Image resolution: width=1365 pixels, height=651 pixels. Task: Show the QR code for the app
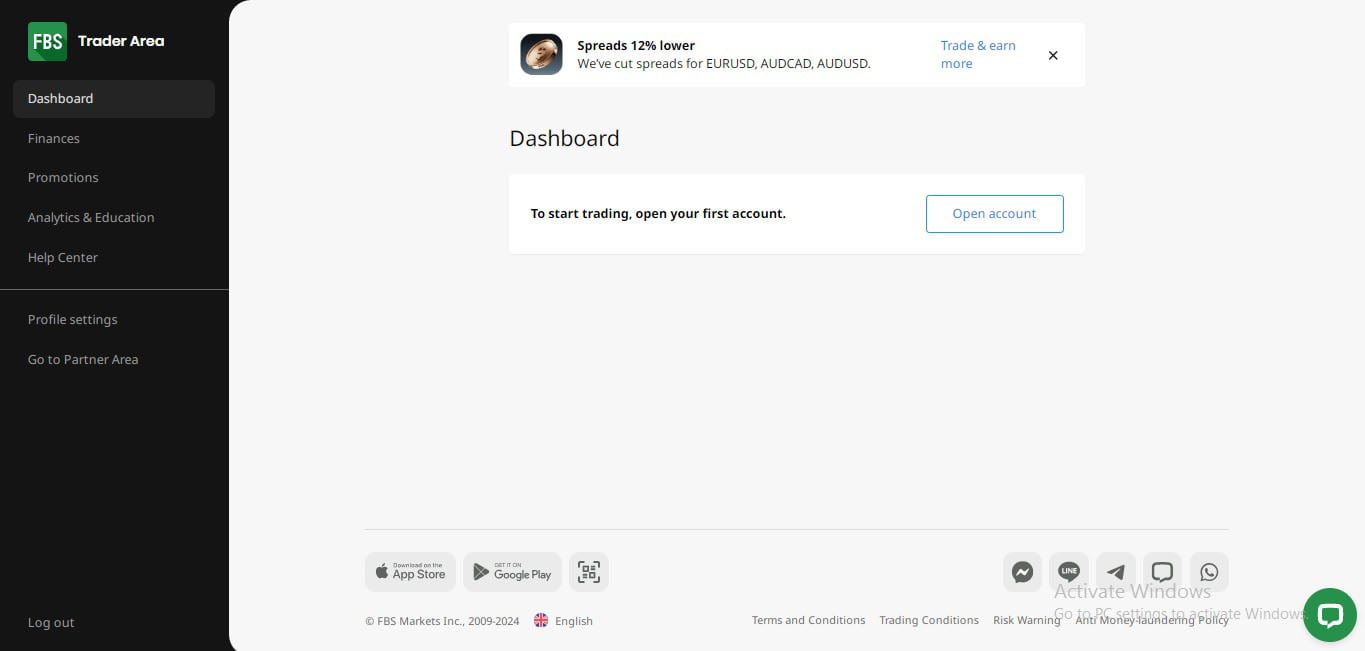click(588, 571)
